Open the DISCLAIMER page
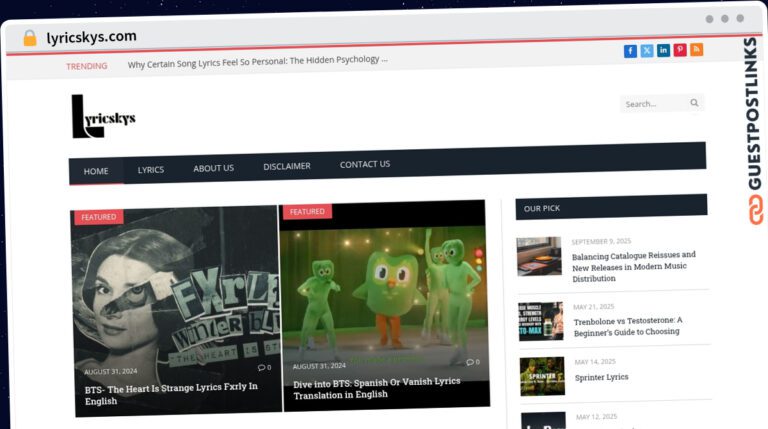This screenshot has height=429, width=768. tap(287, 167)
